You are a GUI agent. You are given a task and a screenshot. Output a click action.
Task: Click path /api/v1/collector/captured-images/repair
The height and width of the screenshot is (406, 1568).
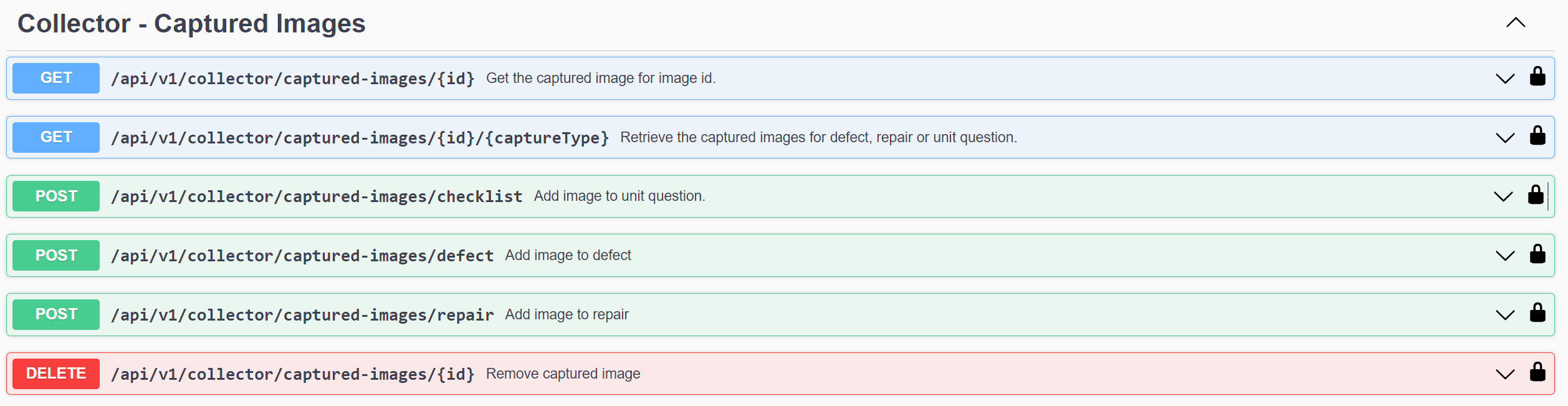[302, 315]
